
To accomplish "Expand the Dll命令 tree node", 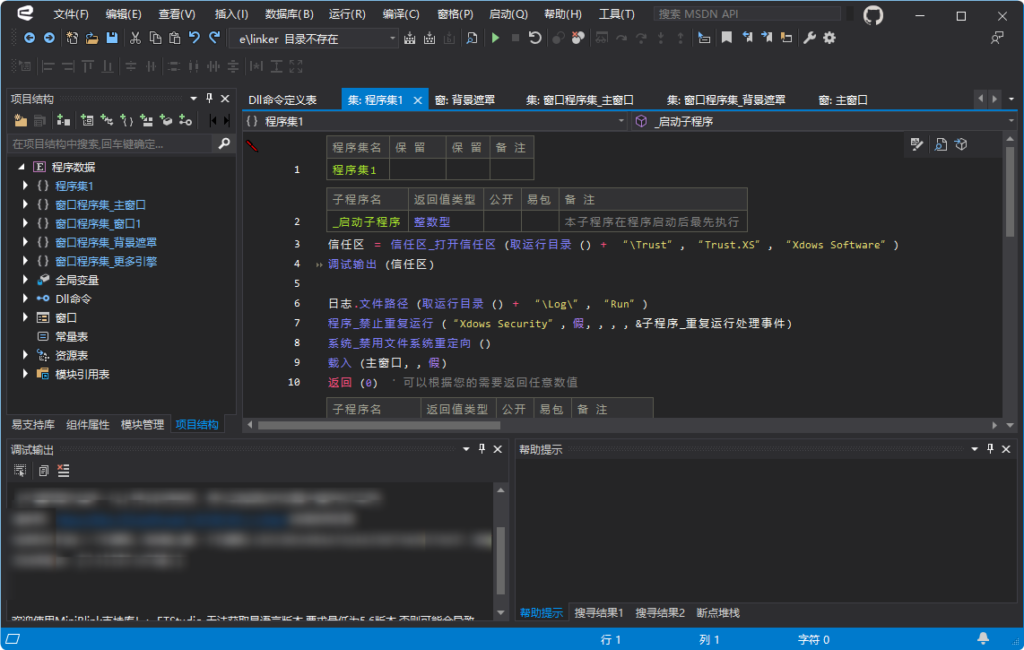I will [25, 299].
